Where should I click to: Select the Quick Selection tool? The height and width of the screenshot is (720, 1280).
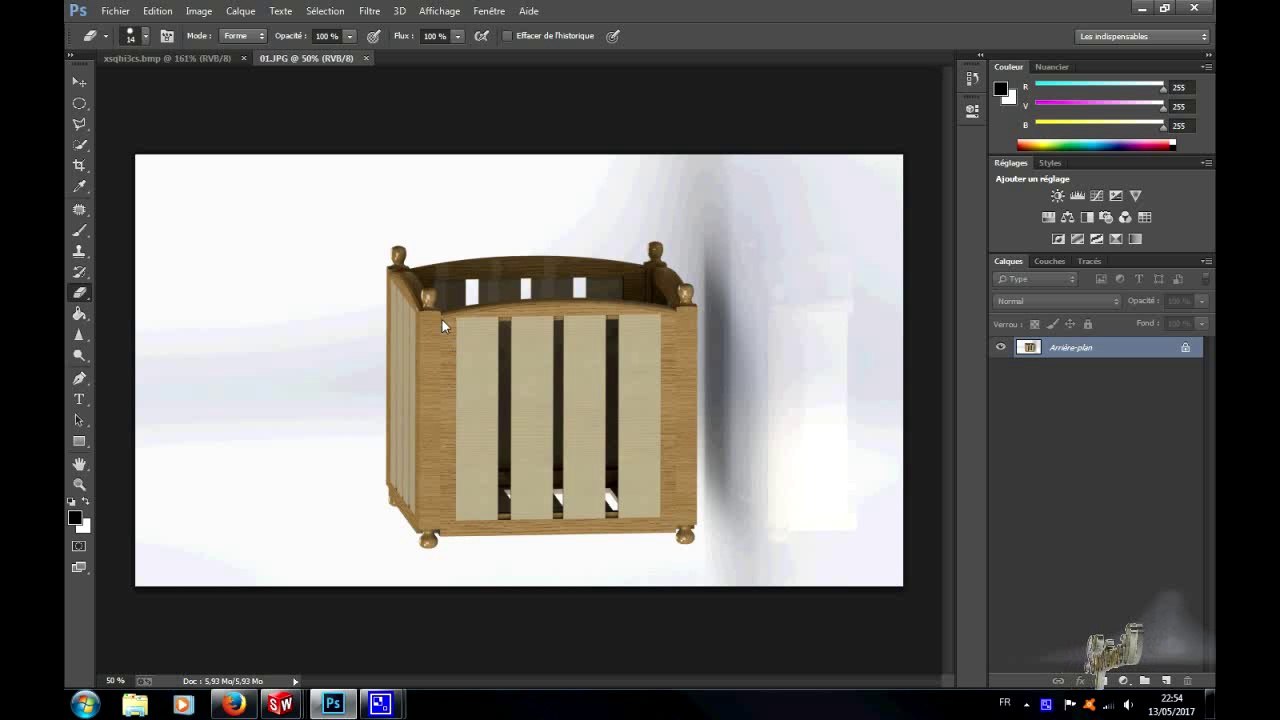tap(79, 145)
